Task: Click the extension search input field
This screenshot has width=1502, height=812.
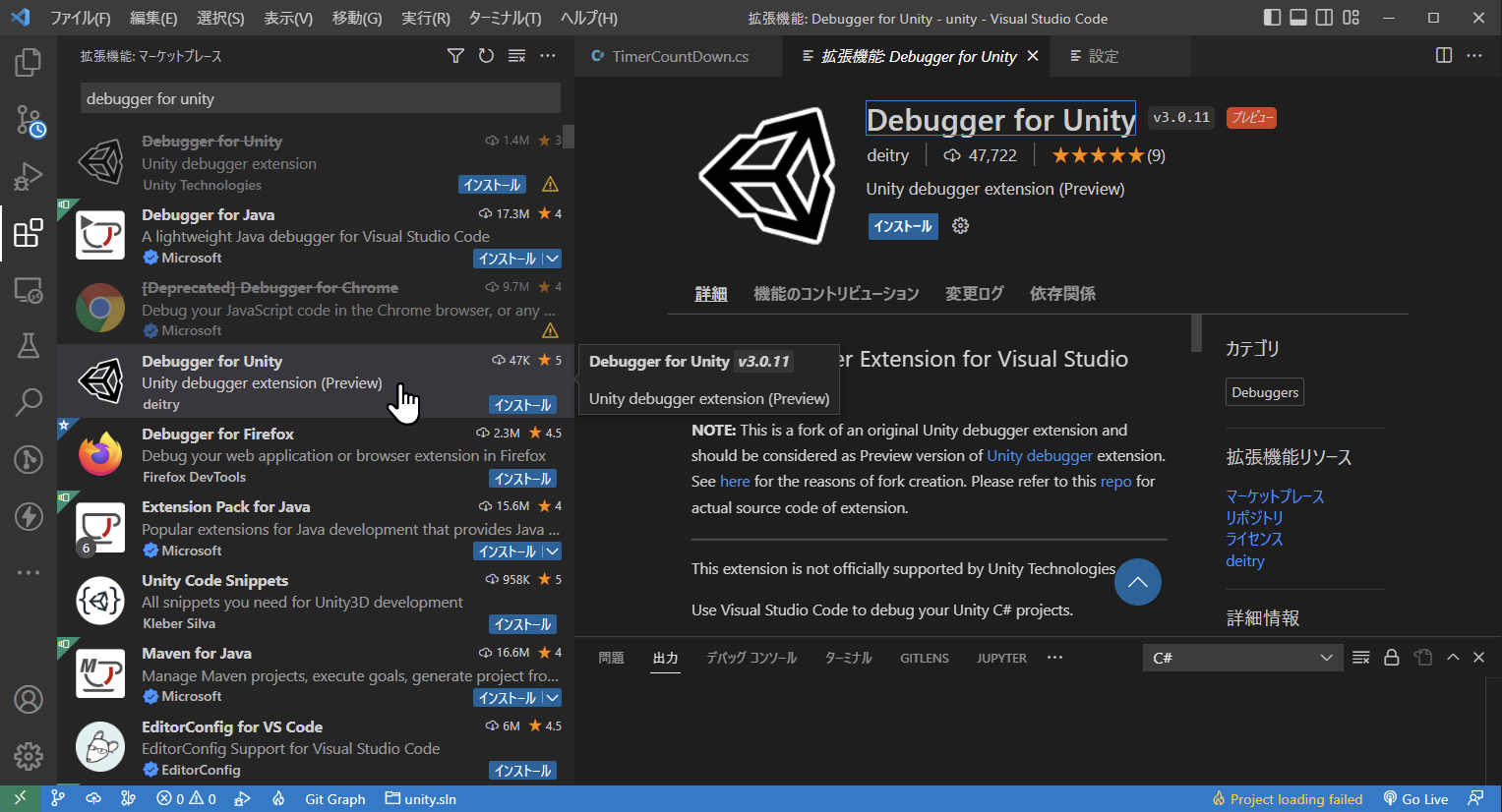Action: coord(319,97)
